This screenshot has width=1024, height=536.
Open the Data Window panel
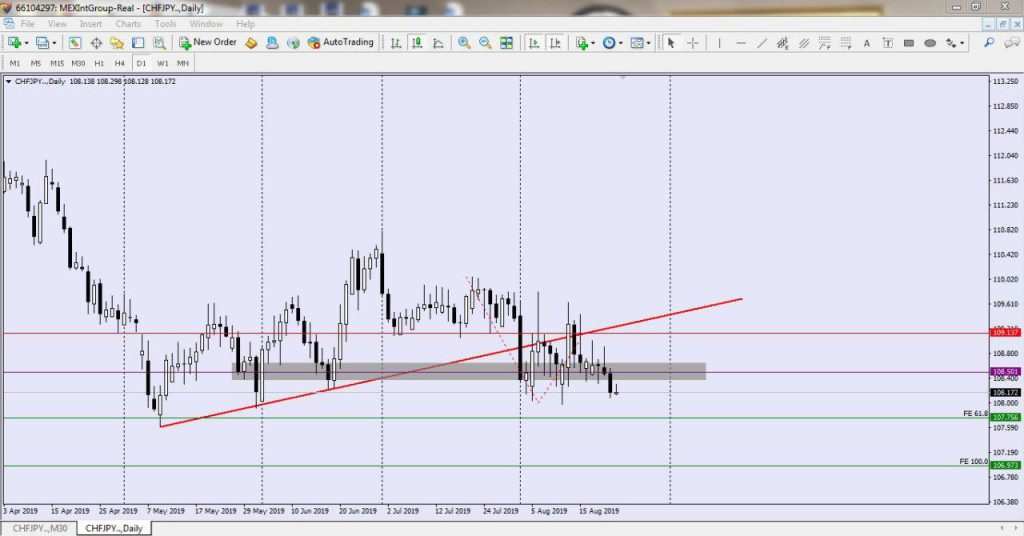(96, 43)
